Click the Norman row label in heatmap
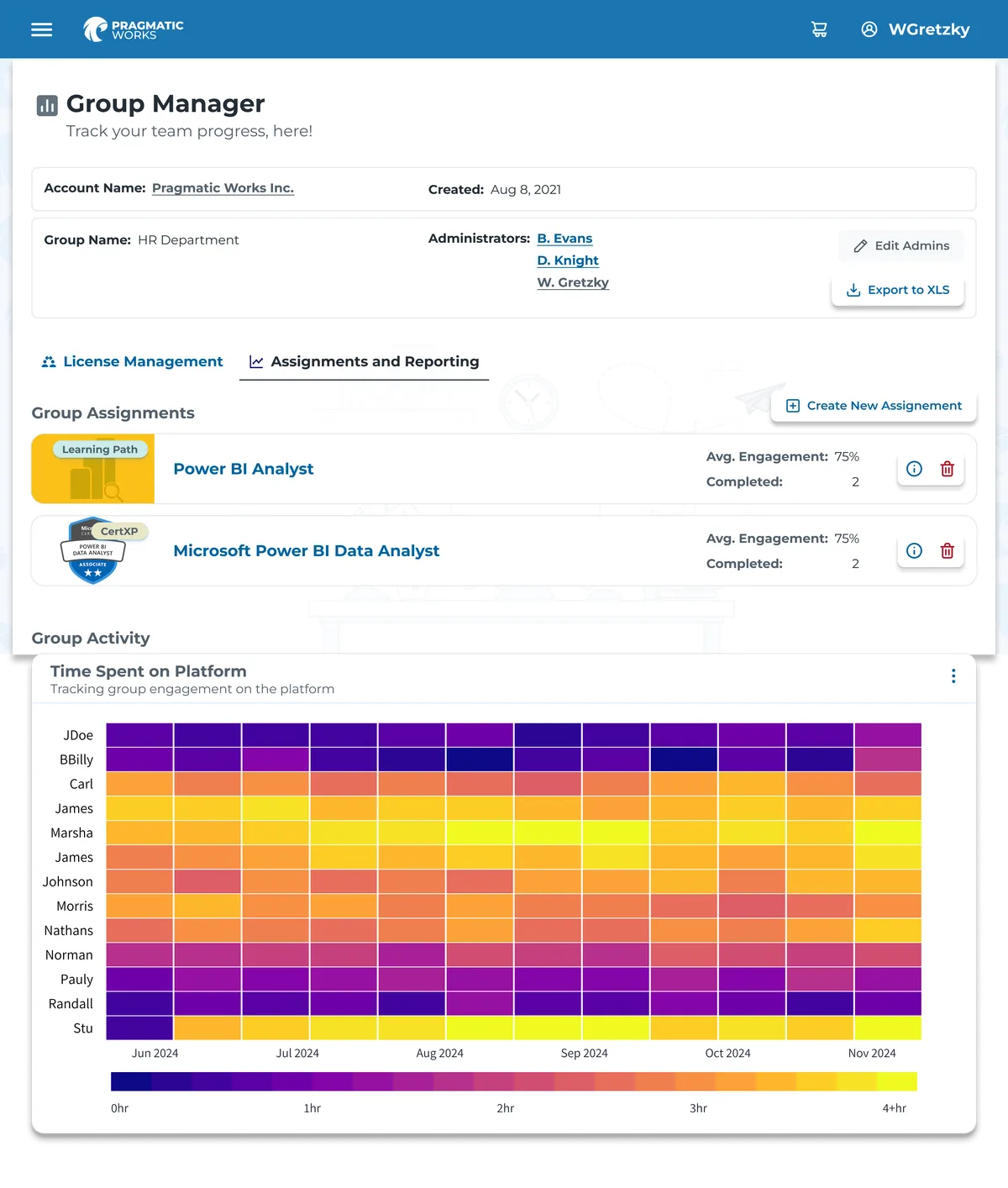 pos(69,954)
